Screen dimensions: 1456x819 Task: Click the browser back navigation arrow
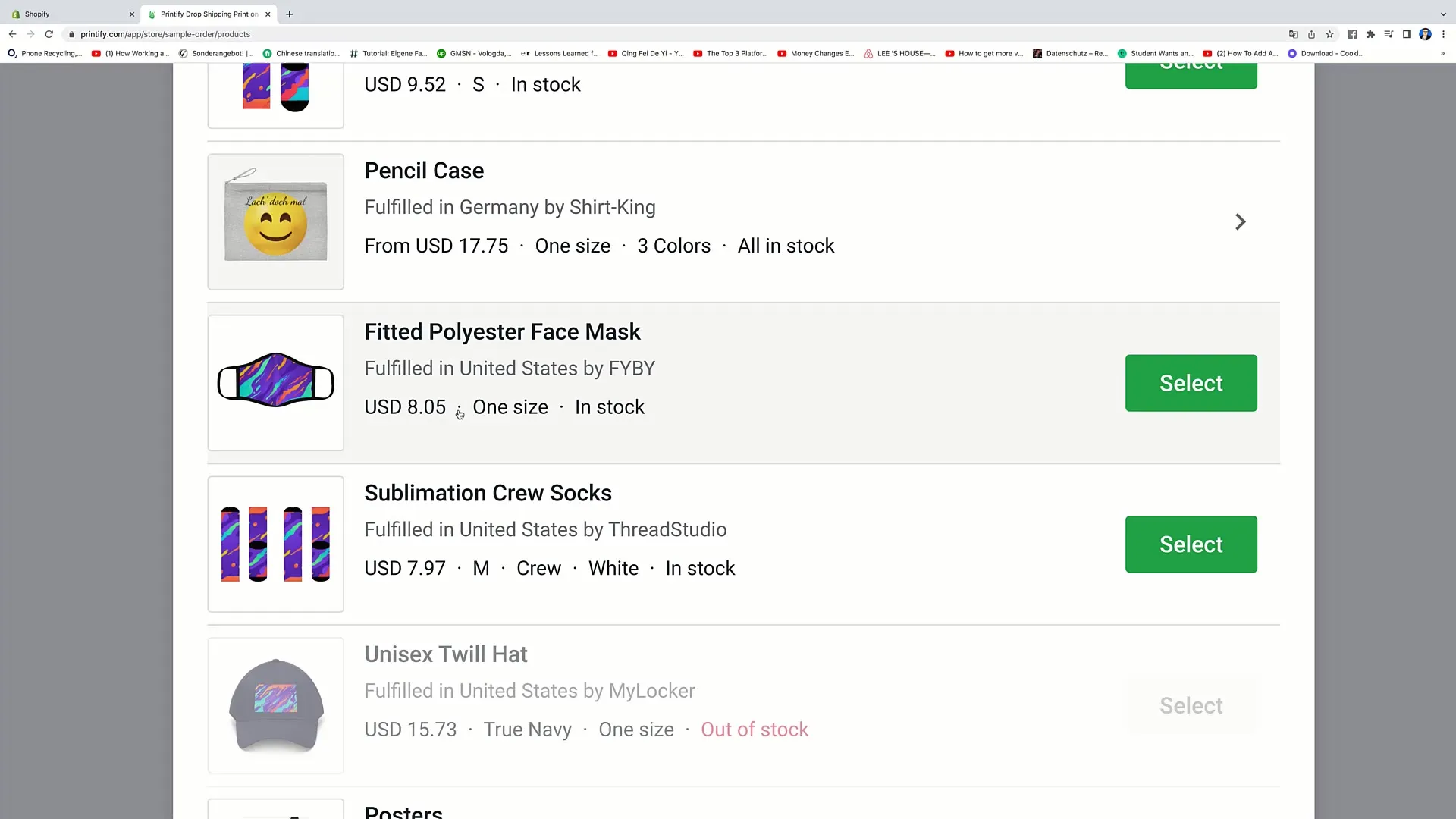(12, 34)
